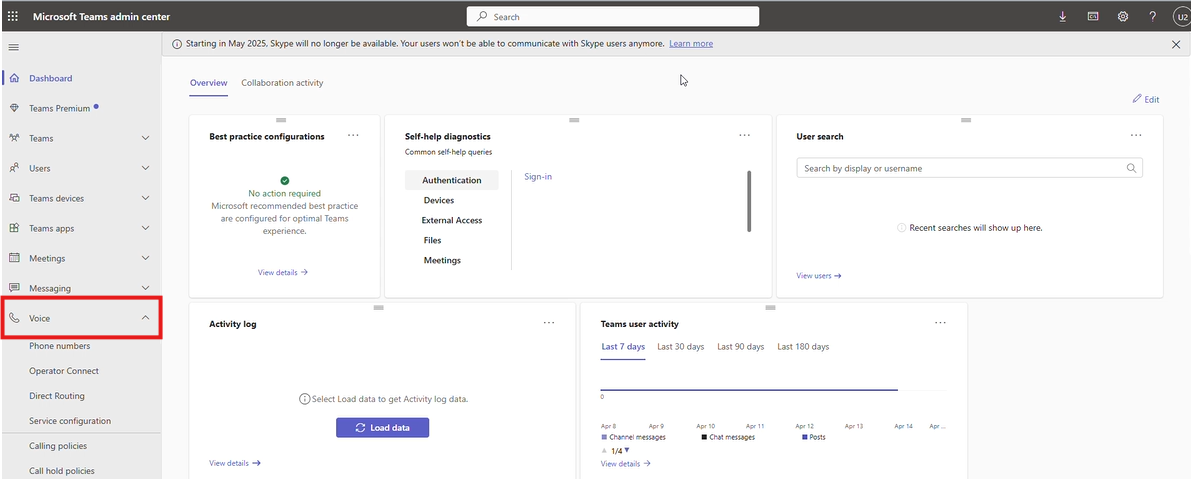Open the Sign-in diagnostics link

tap(538, 177)
